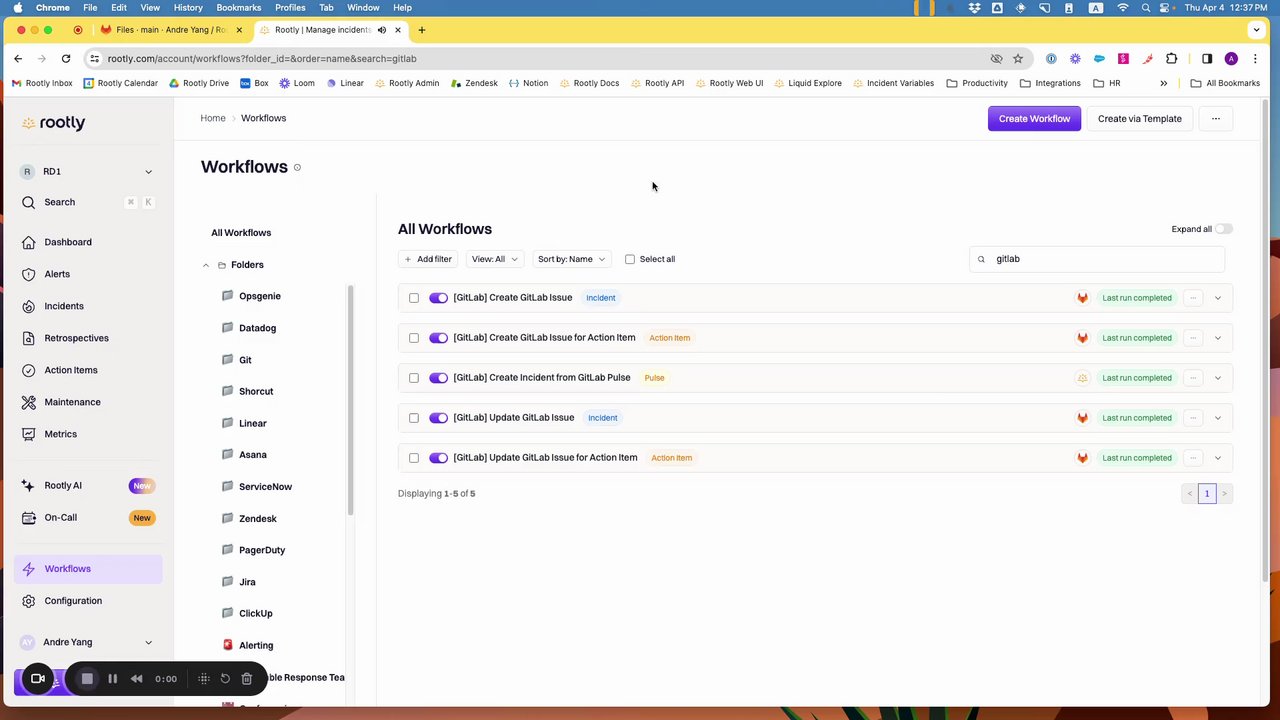1280x720 pixels.
Task: Open On-Call in the sidebar
Action: (x=60, y=518)
